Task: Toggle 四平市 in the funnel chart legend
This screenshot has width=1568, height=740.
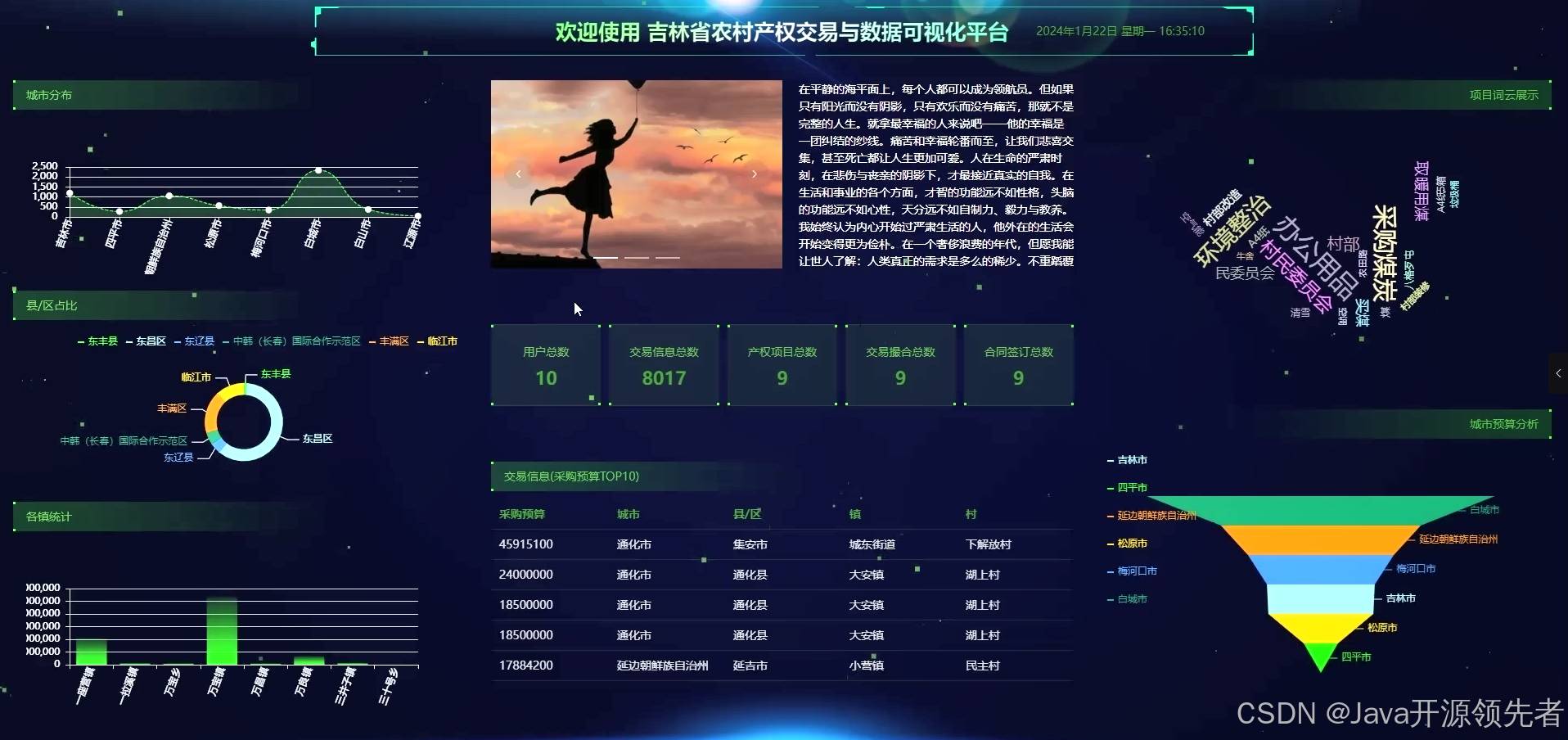Action: (1127, 488)
